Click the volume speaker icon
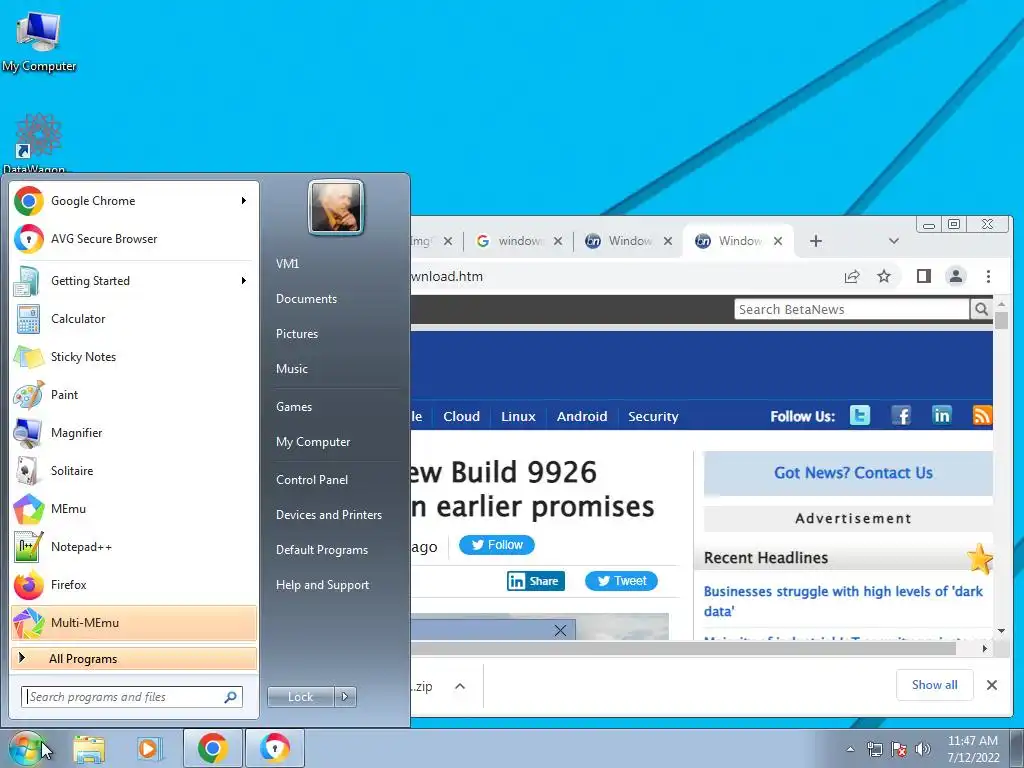The height and width of the screenshot is (768, 1024). [923, 749]
